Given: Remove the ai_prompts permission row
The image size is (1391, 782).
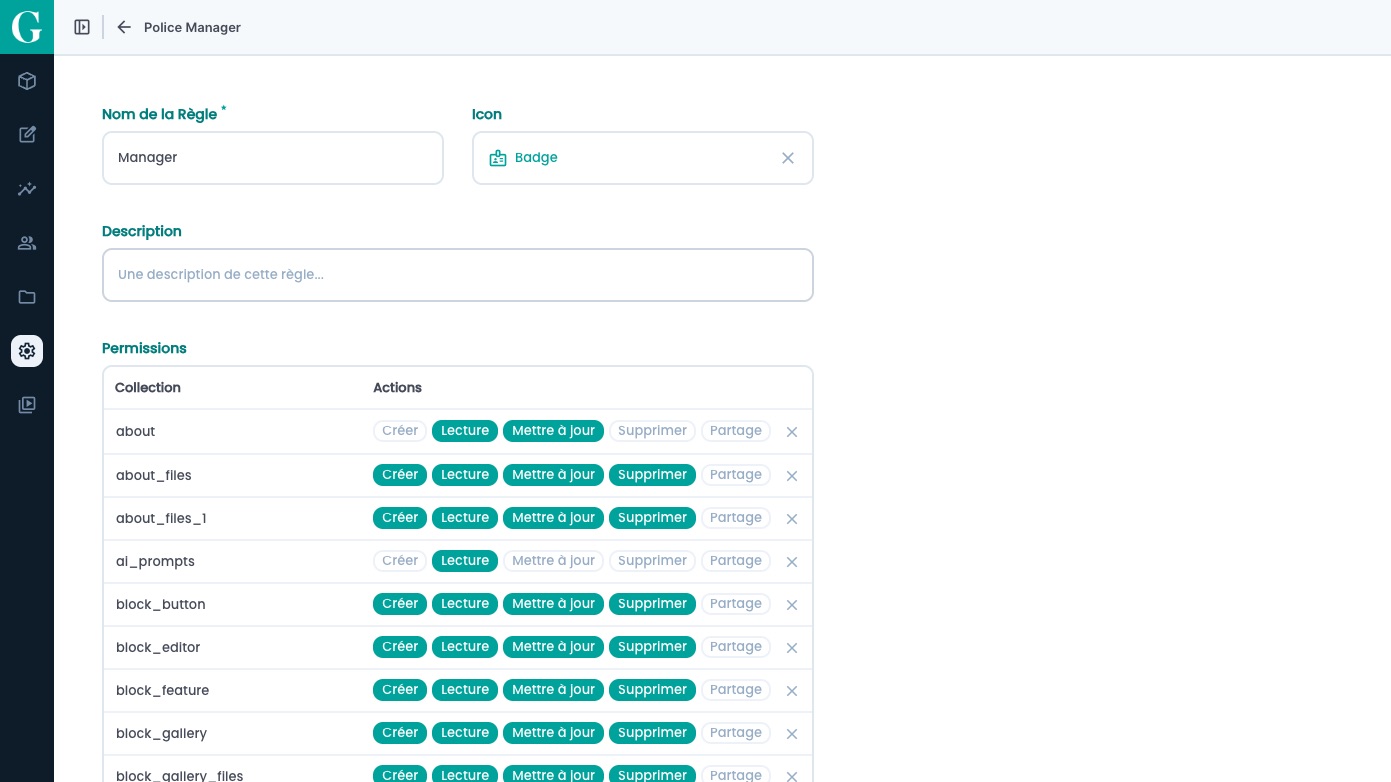Looking at the screenshot, I should click(792, 562).
